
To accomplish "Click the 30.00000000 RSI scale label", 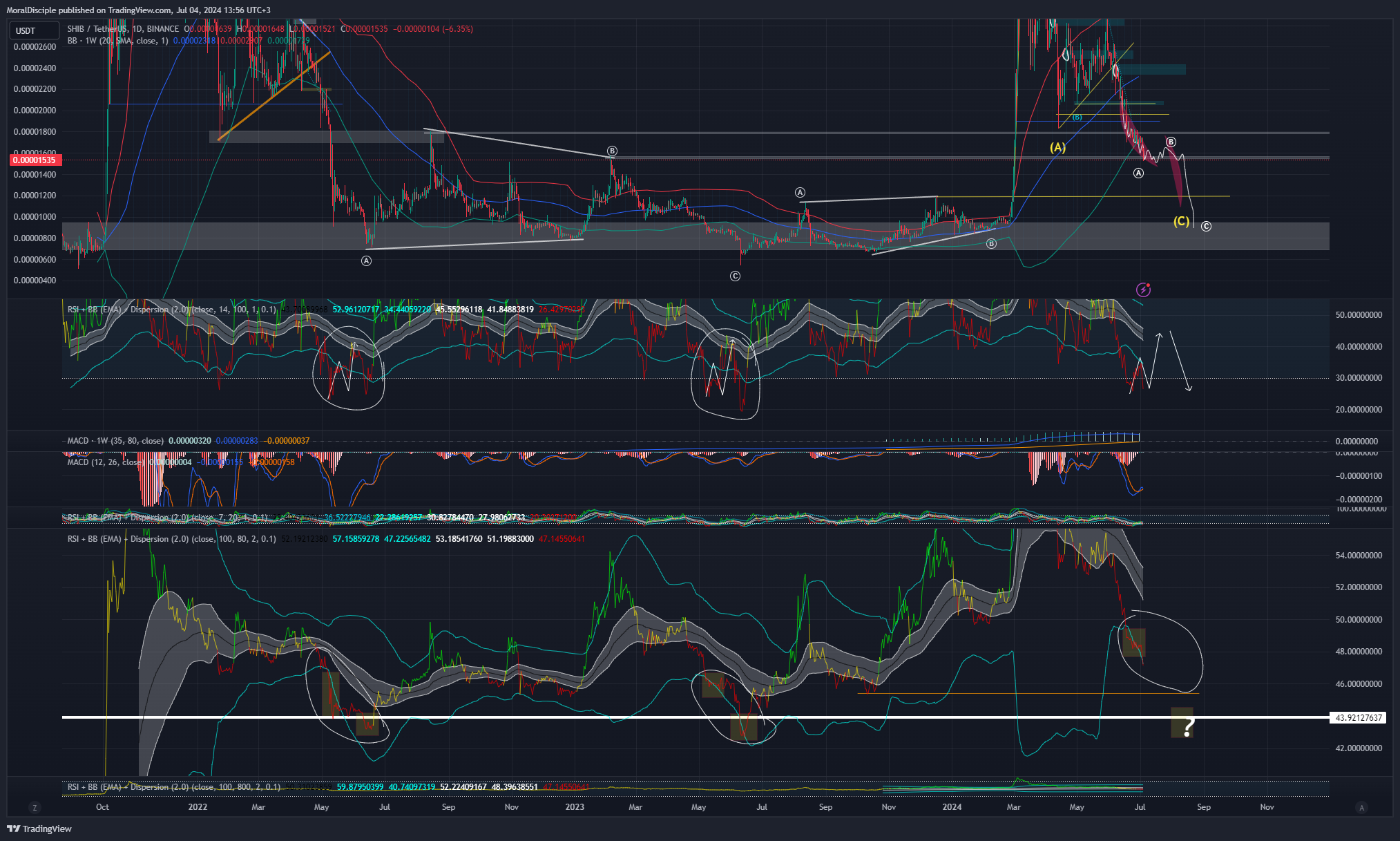I will tap(1359, 378).
